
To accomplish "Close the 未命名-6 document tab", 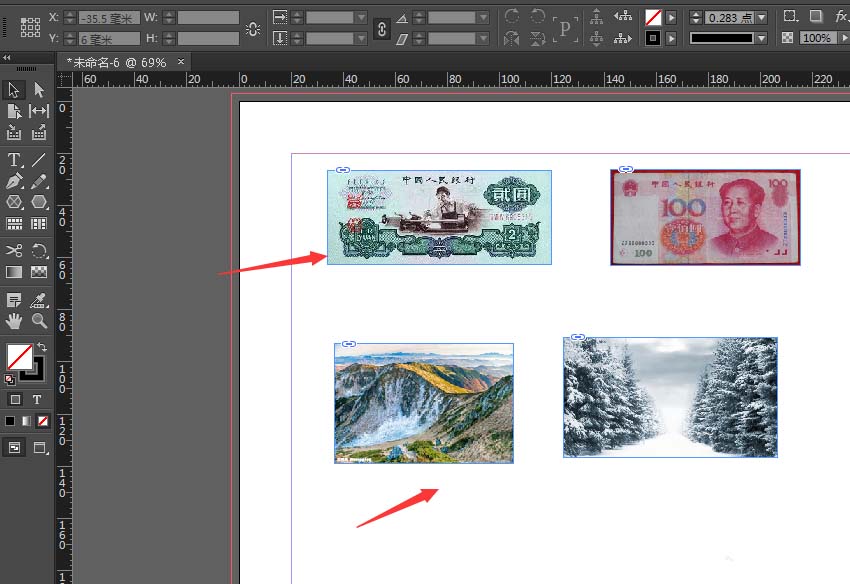I will click(181, 62).
